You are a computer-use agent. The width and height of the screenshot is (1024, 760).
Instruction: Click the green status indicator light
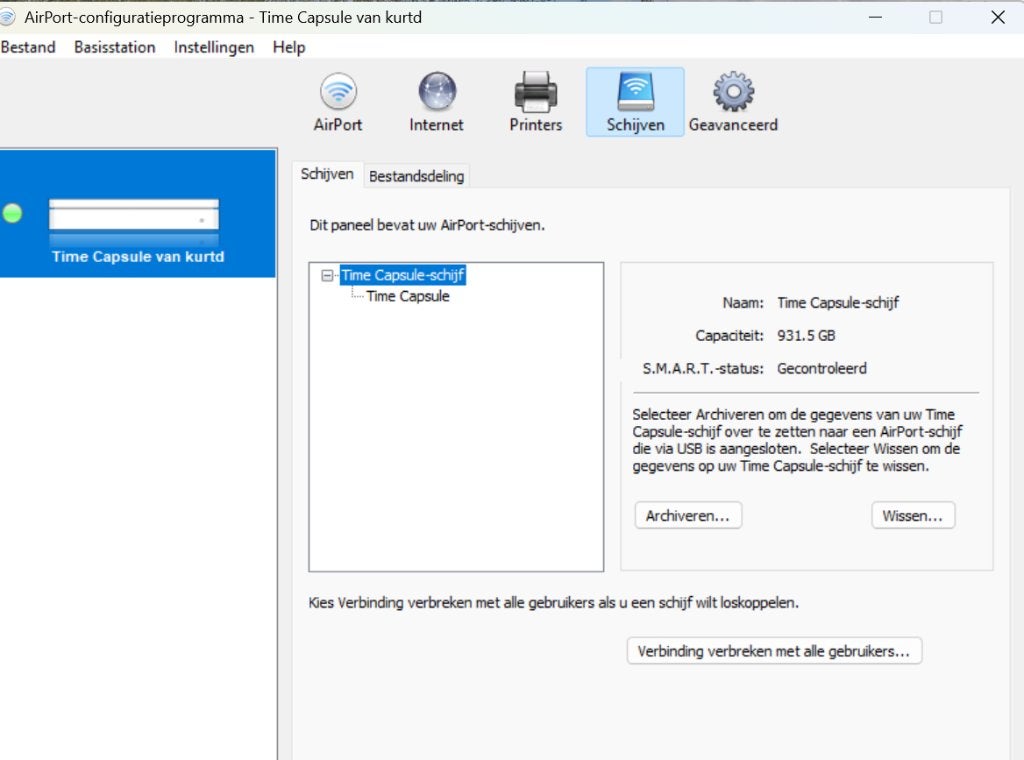coord(12,214)
